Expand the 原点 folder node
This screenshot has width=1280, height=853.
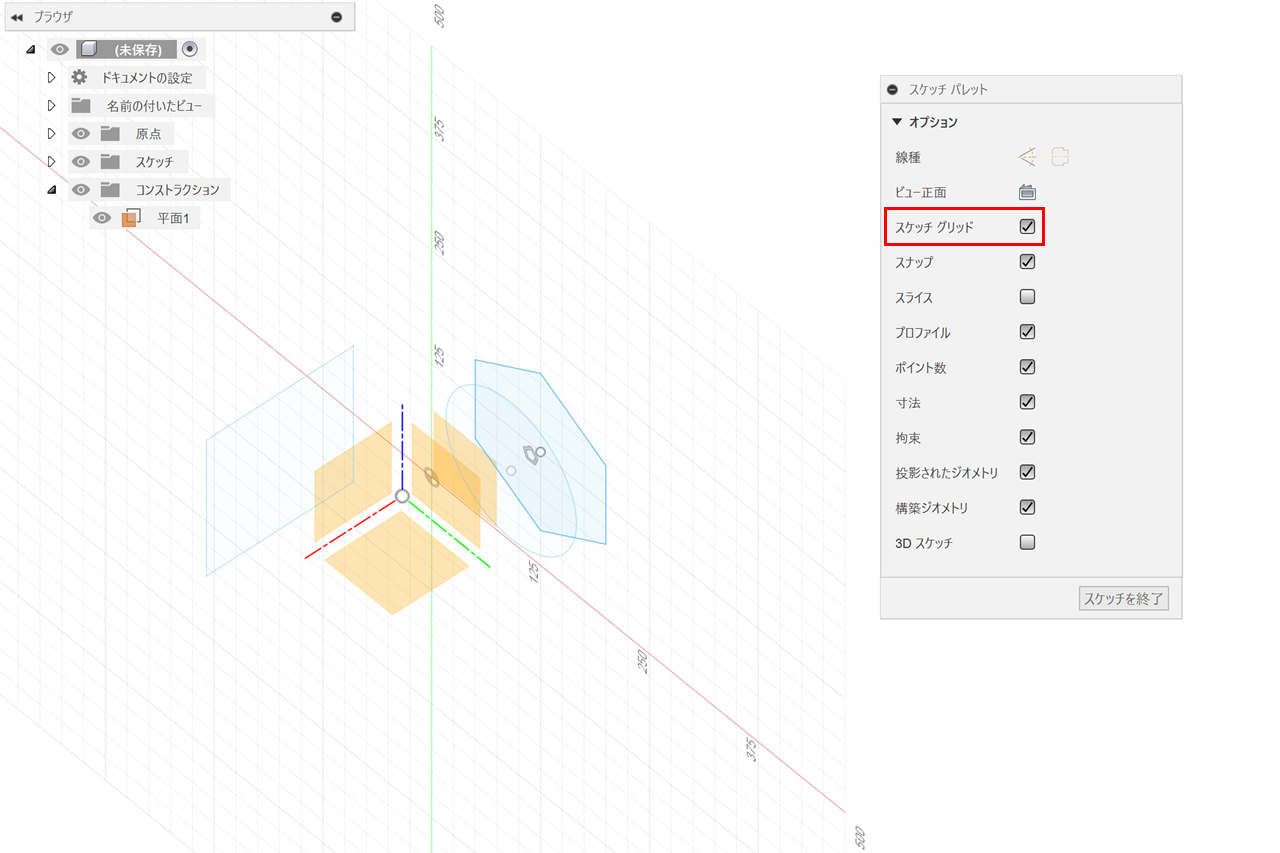(52, 133)
